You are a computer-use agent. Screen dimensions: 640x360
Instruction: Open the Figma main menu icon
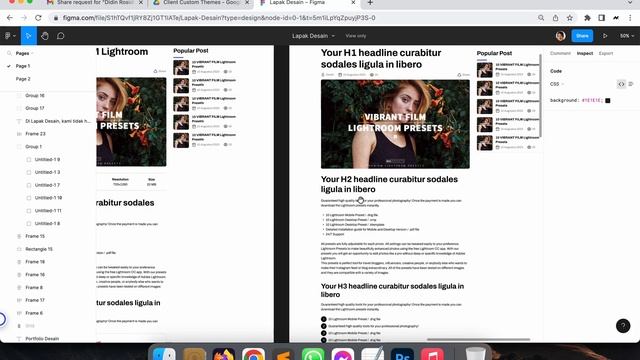(x=10, y=36)
